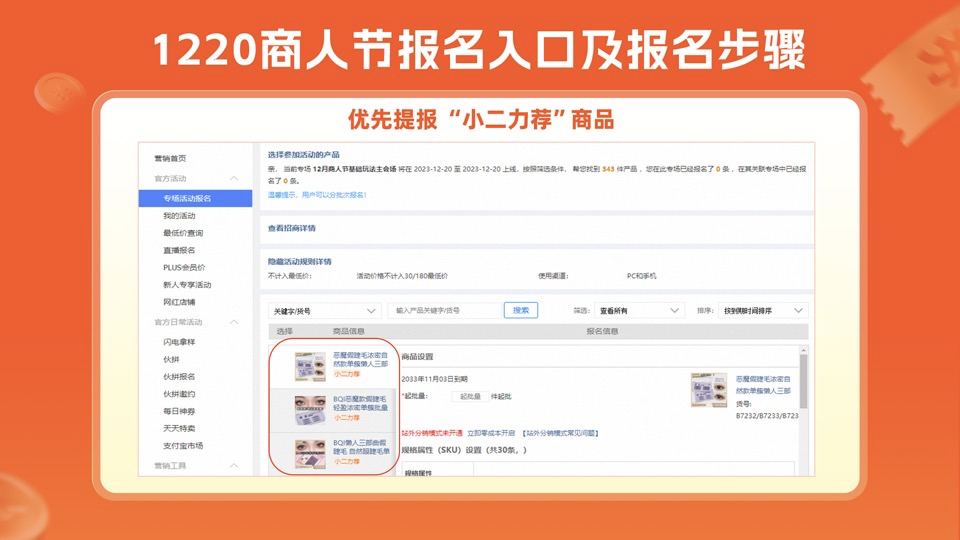Open 营销首页 in the sidebar
Screen dimensions: 960x540
tap(170, 158)
